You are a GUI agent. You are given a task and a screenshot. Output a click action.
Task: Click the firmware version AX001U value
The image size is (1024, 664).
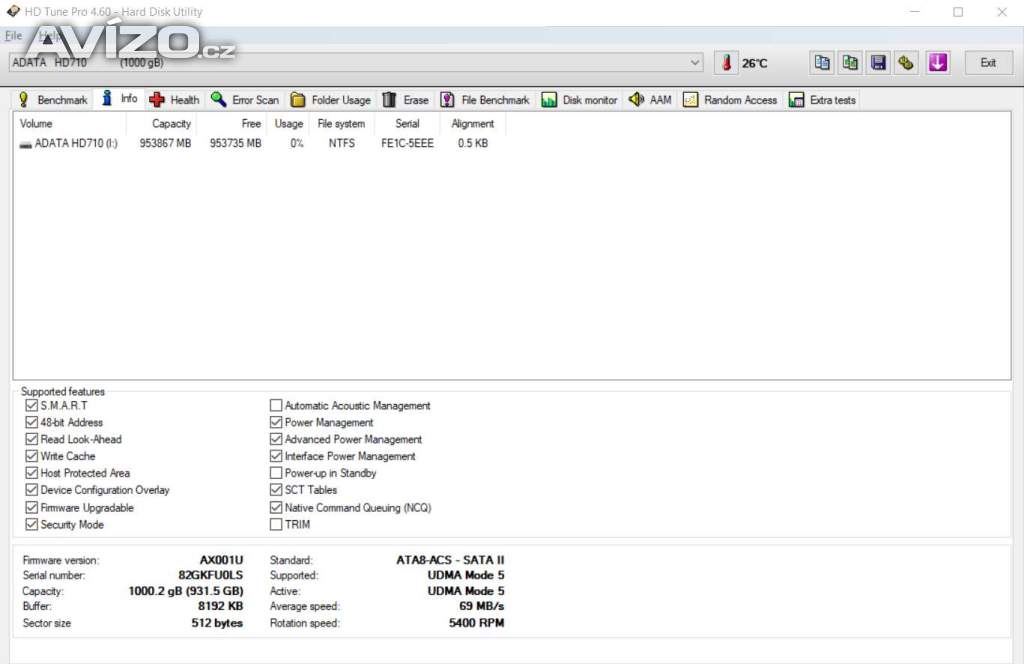221,560
